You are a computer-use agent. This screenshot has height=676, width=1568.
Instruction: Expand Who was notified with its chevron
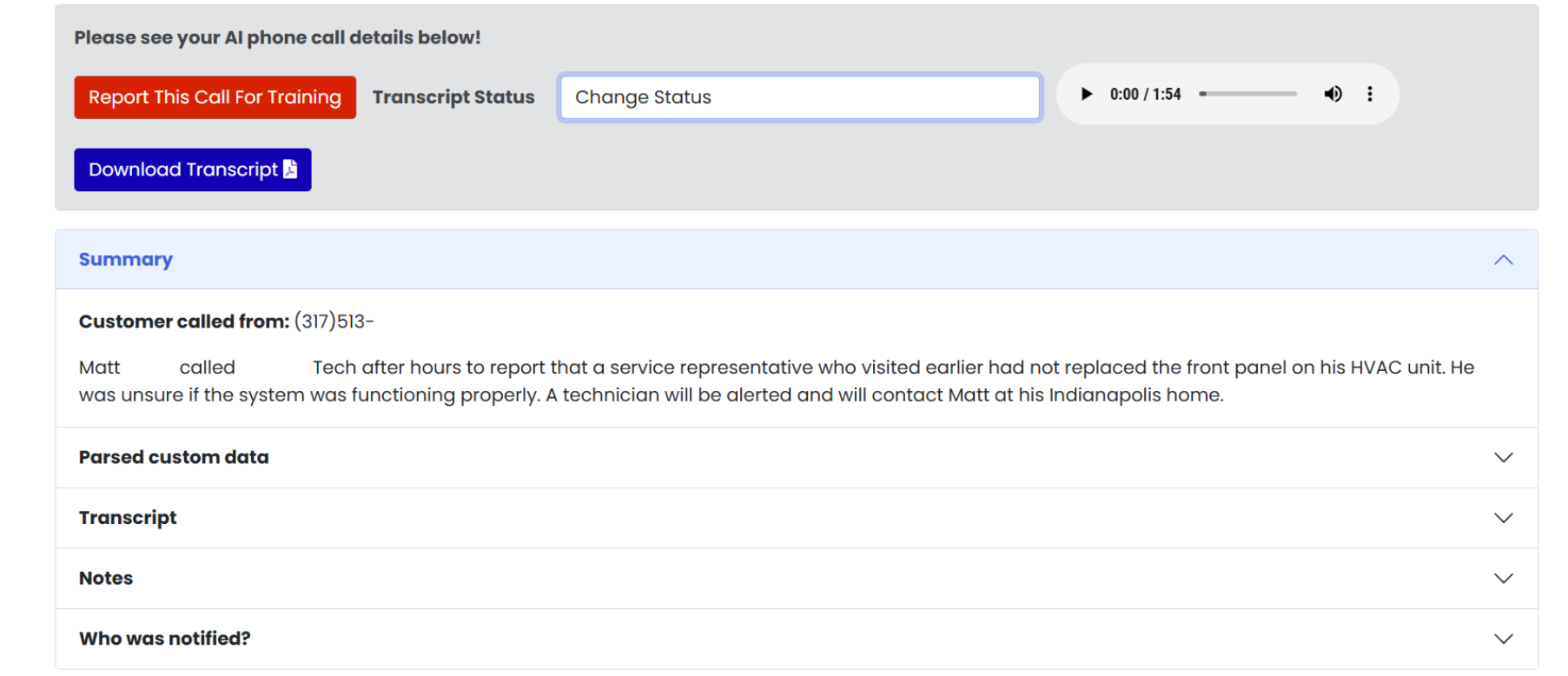pos(1503,639)
